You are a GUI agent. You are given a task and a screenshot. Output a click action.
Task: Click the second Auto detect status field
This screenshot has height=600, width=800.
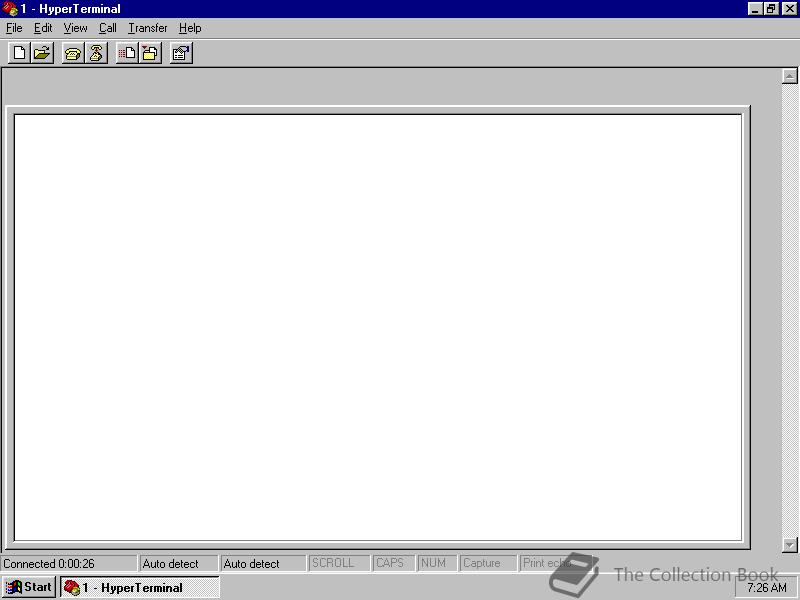coord(263,563)
